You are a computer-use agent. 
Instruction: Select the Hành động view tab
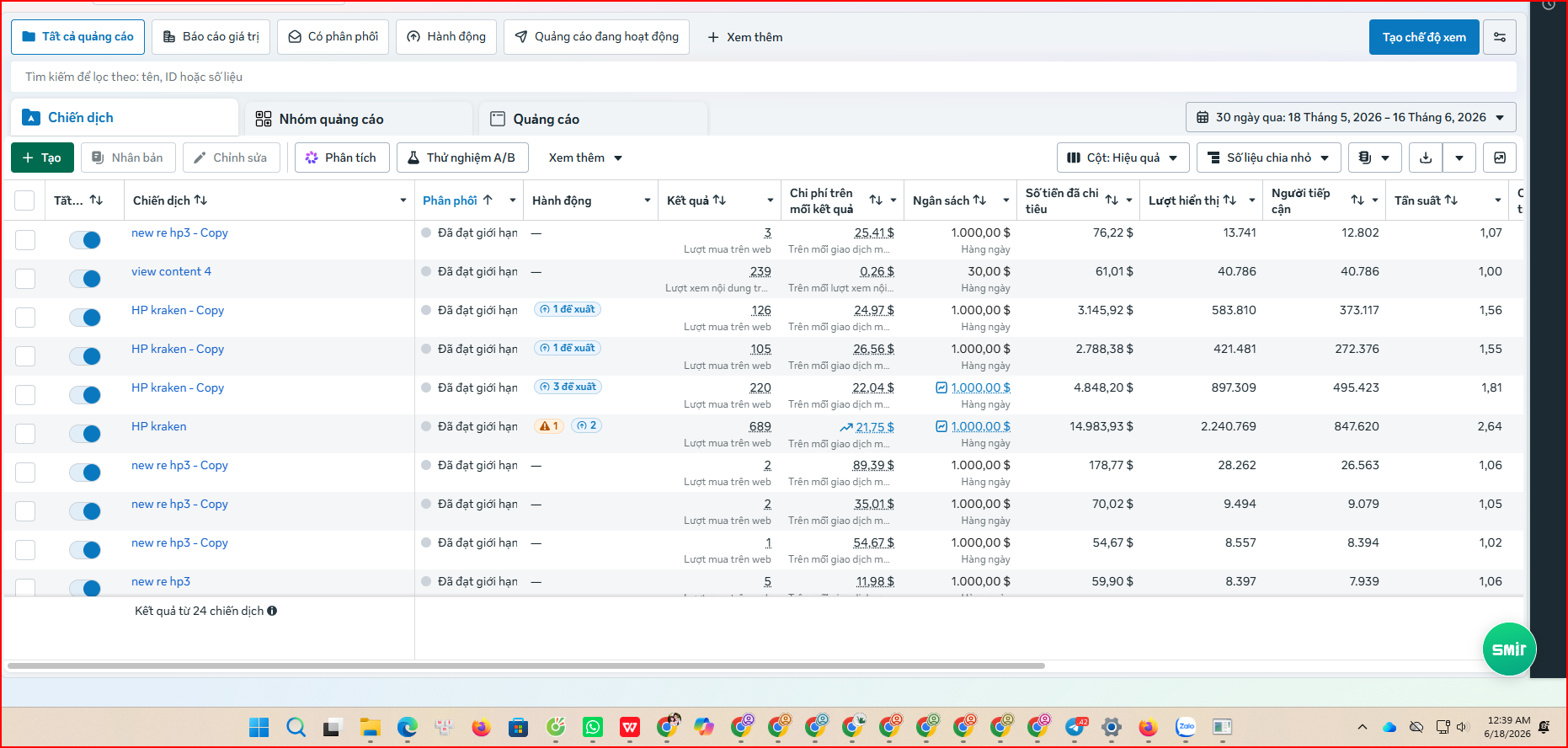[446, 37]
